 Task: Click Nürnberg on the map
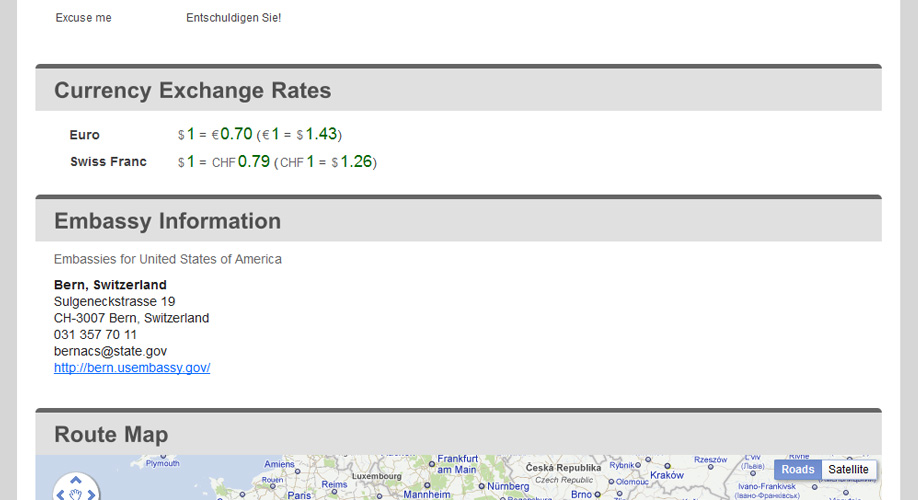click(x=508, y=486)
